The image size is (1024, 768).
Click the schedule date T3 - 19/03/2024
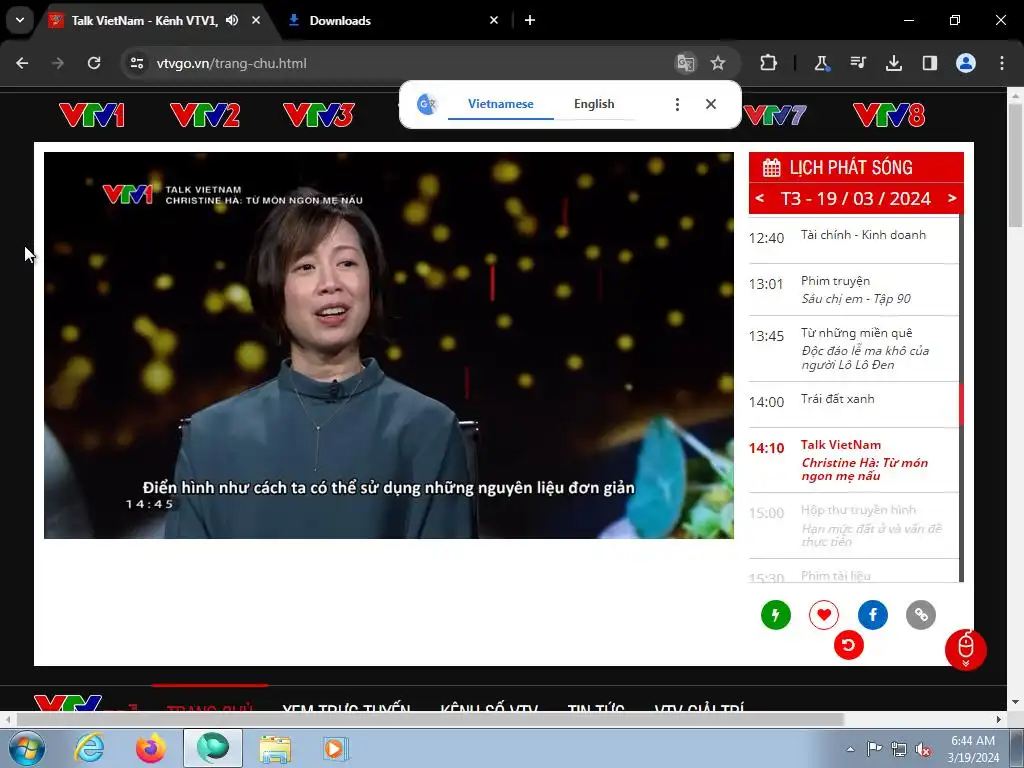pos(856,198)
